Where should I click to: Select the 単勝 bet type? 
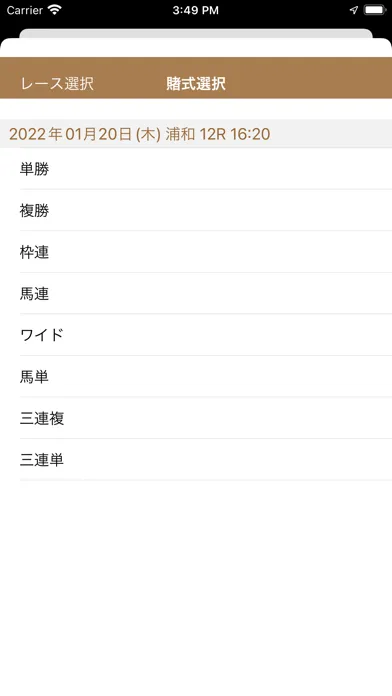point(196,169)
